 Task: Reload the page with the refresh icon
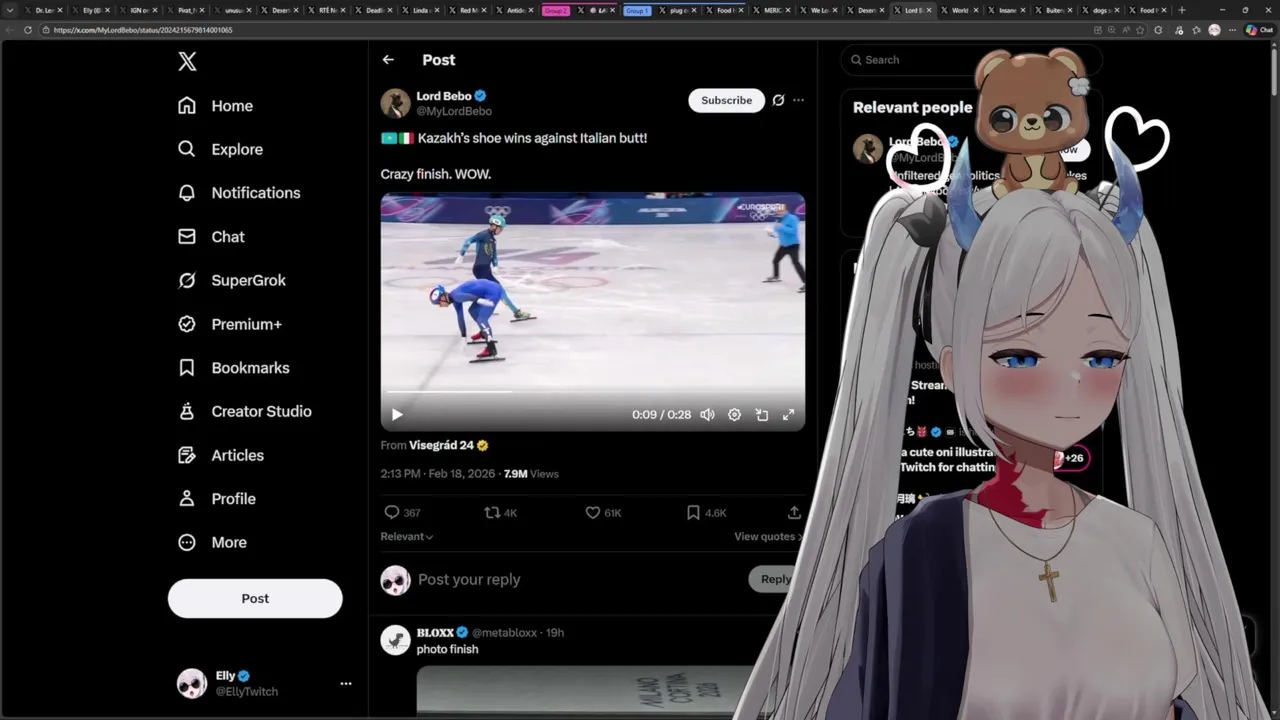pos(28,30)
